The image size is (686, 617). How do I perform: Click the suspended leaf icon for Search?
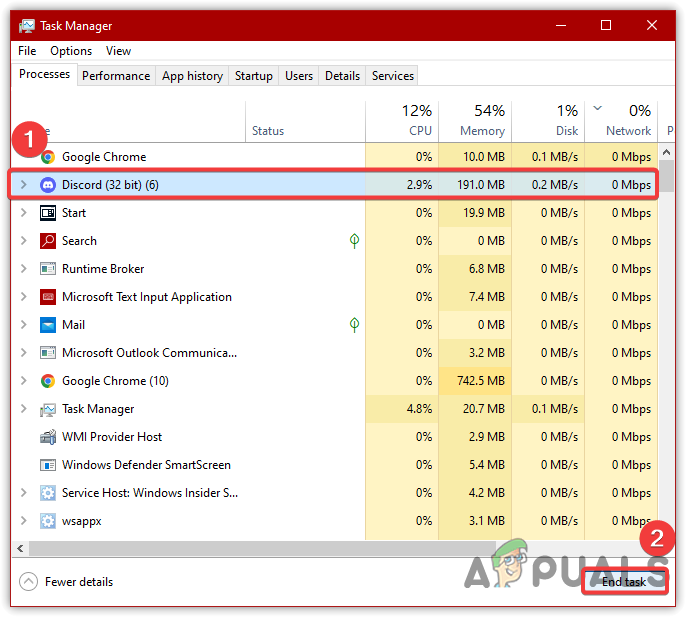coord(354,240)
